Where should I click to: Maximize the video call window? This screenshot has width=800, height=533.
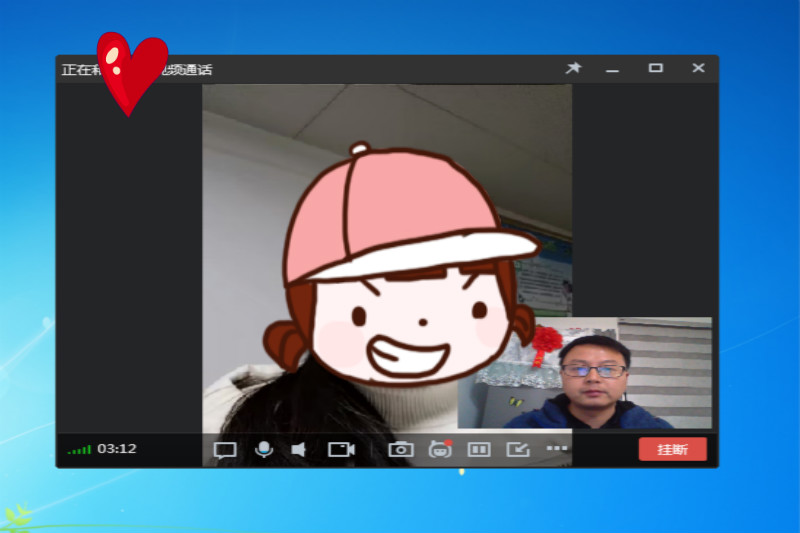coord(656,69)
